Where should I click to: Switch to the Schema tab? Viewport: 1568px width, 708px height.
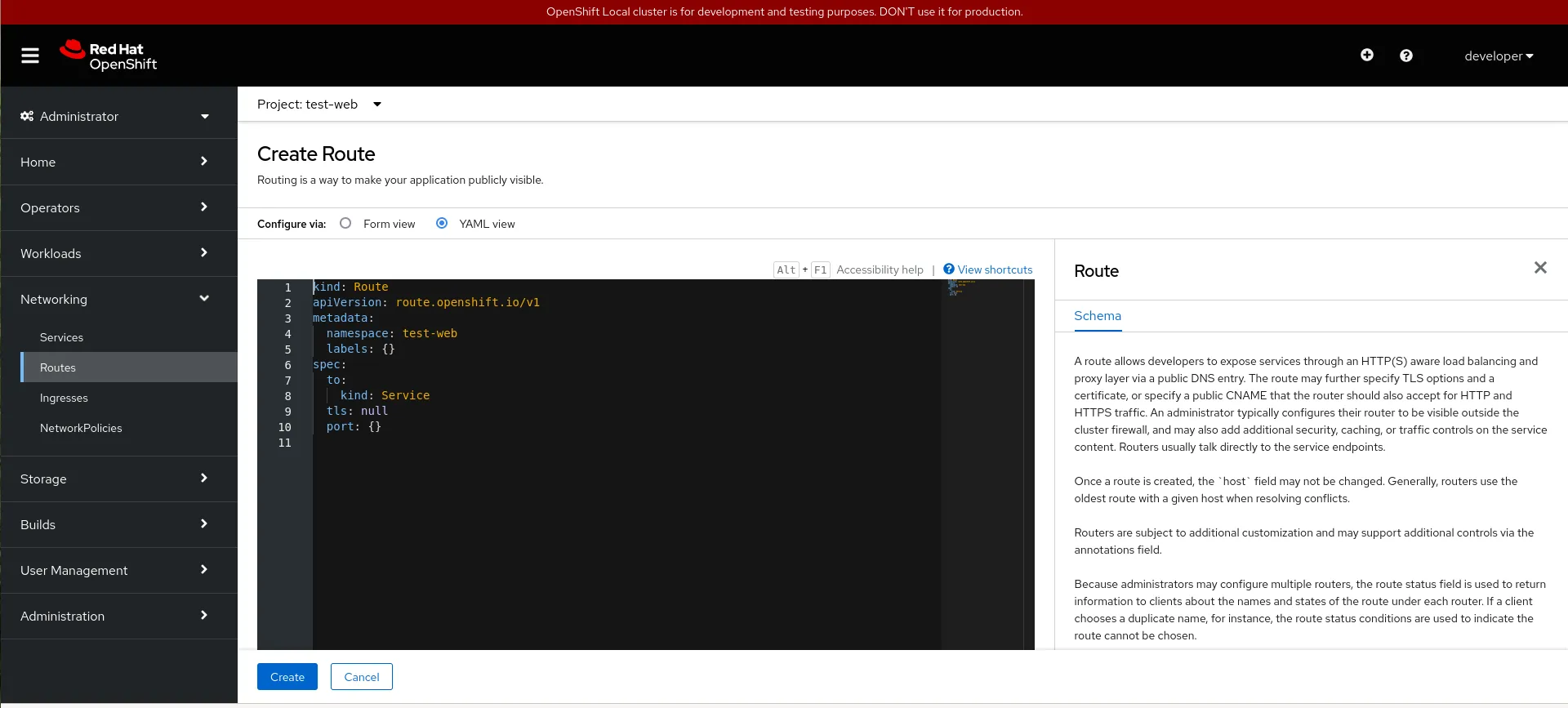1097,316
